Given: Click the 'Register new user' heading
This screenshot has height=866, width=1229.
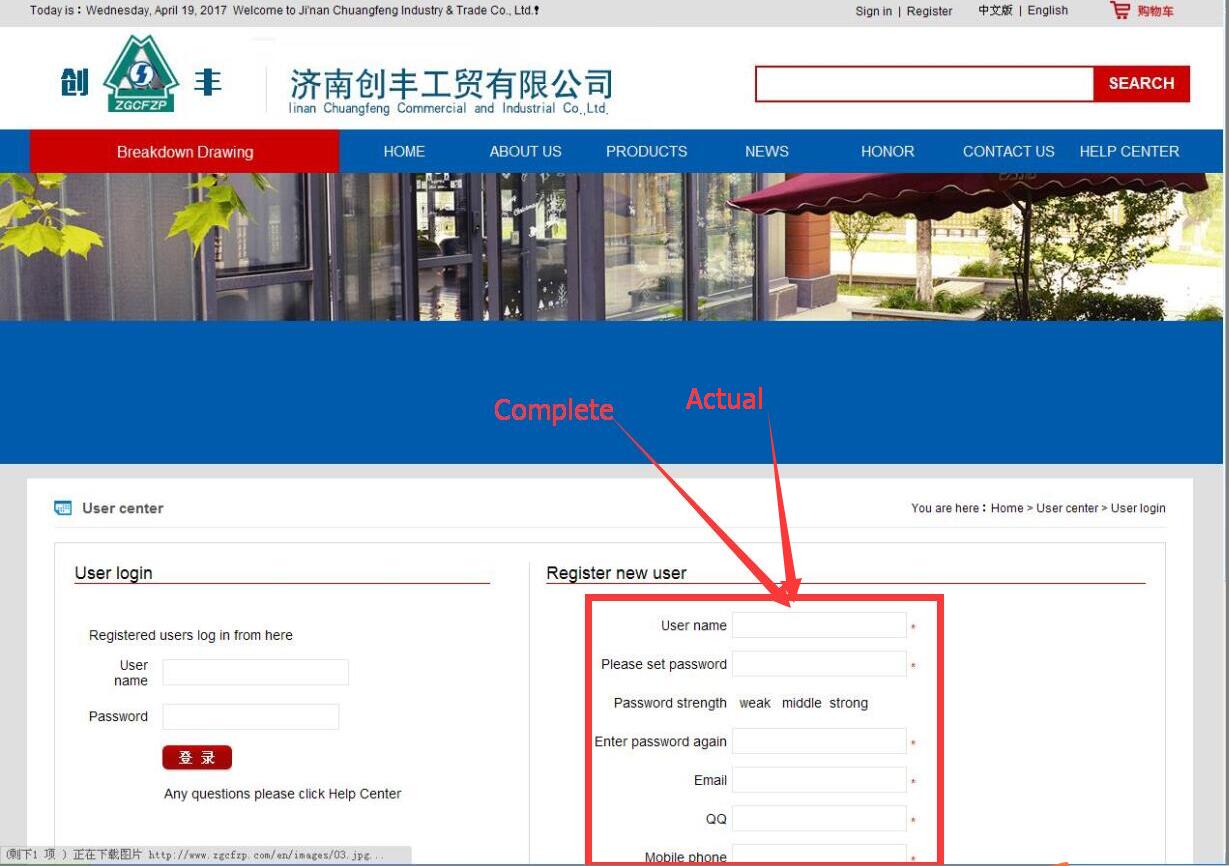Looking at the screenshot, I should pos(616,573).
